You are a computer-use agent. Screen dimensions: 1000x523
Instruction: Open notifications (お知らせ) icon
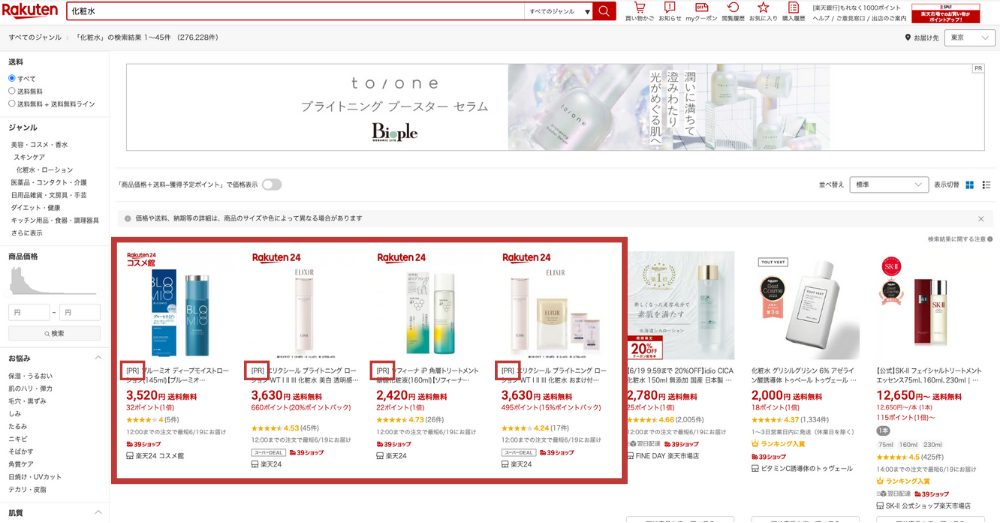pyautogui.click(x=670, y=8)
